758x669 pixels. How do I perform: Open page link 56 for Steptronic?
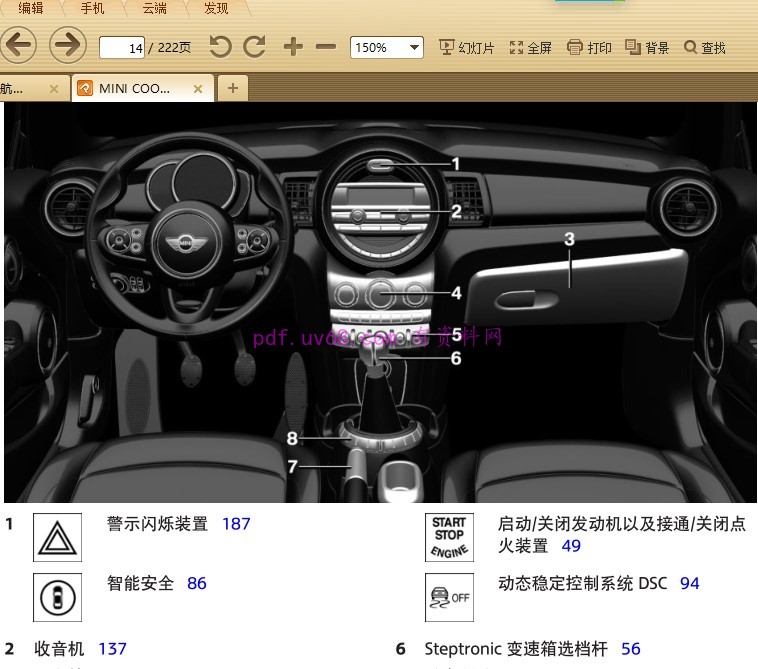pyautogui.click(x=630, y=649)
